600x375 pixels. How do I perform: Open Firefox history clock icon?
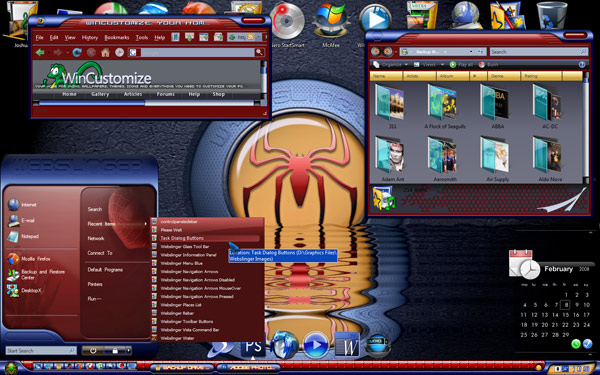119,52
